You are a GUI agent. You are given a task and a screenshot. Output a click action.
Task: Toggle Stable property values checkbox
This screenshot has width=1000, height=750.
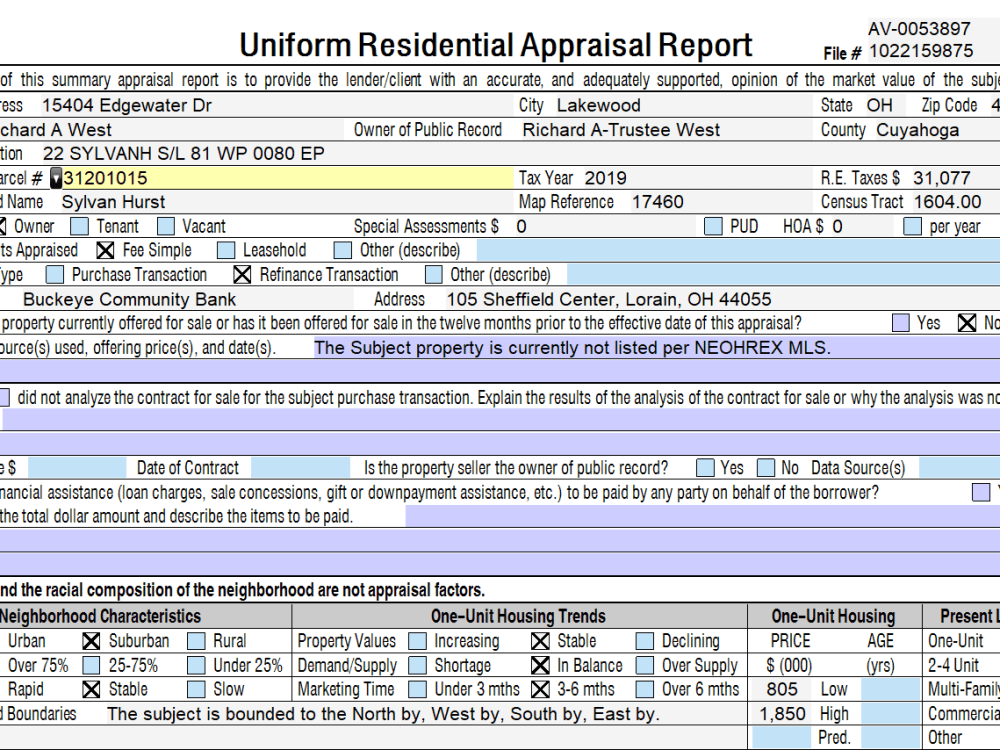point(540,641)
